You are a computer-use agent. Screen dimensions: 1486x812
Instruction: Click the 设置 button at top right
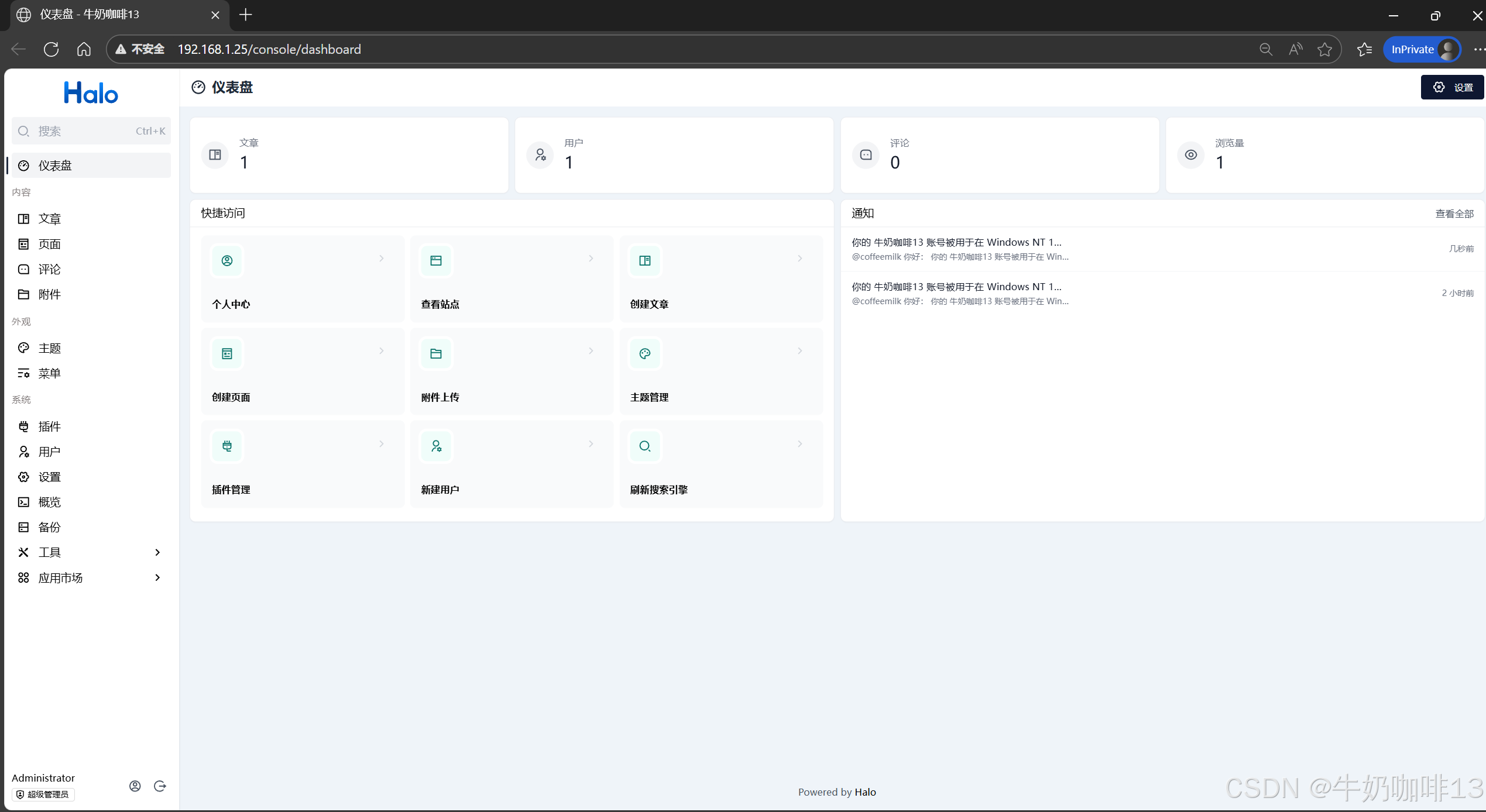[x=1452, y=87]
